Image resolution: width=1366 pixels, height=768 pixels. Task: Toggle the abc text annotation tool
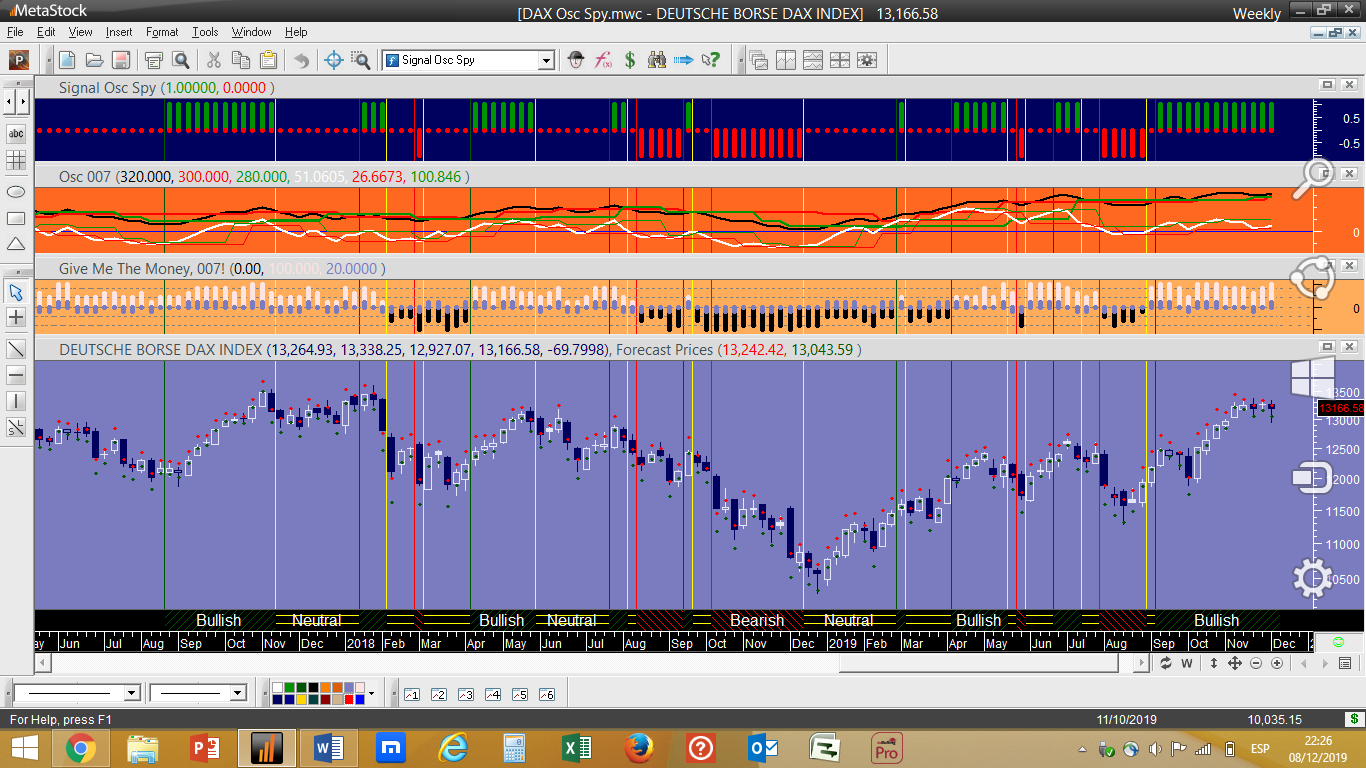(16, 133)
